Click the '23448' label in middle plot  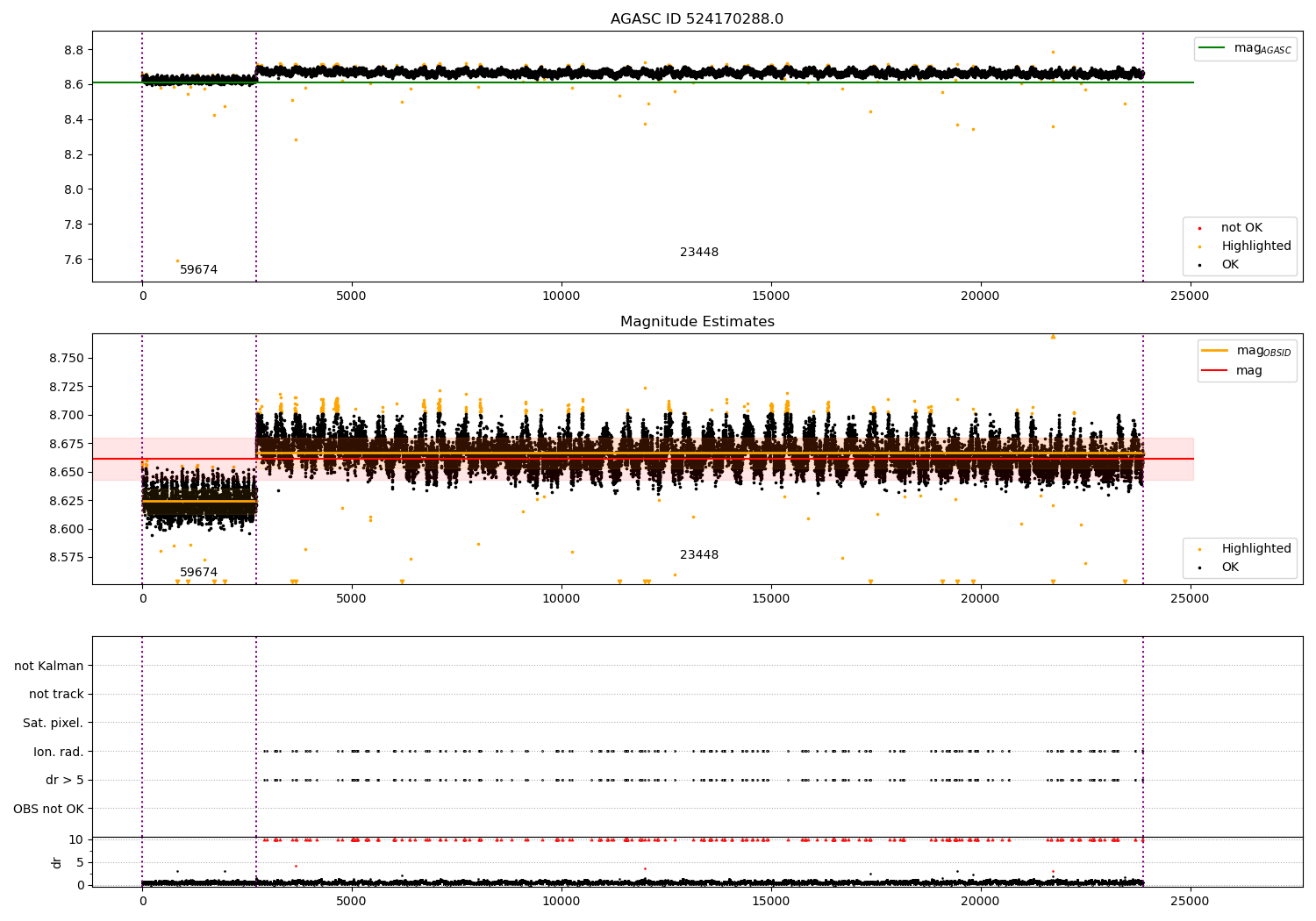699,555
